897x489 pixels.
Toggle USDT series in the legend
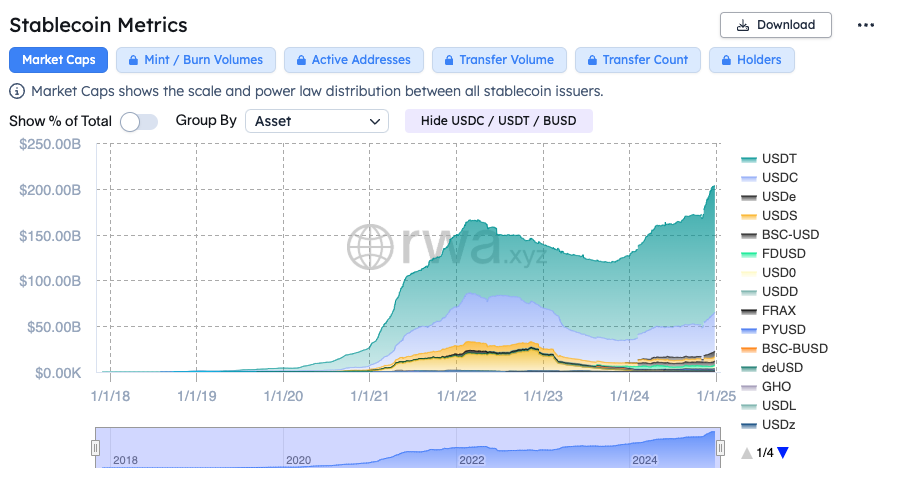click(768, 159)
